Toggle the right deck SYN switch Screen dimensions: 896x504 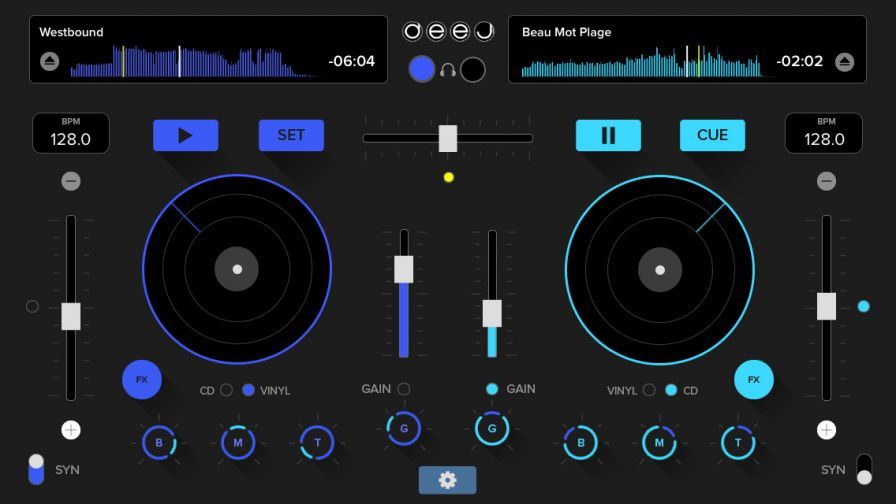[865, 470]
